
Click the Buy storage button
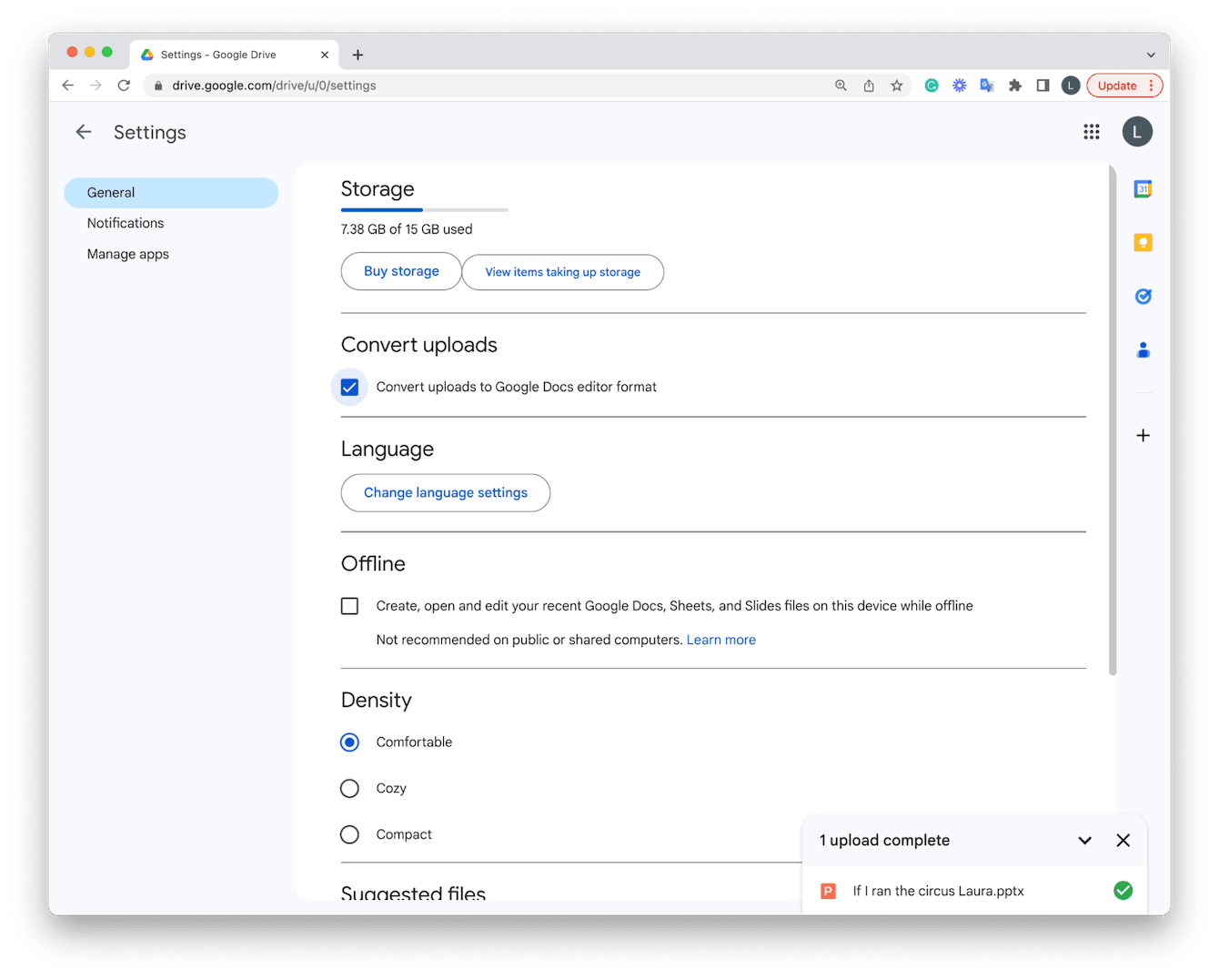tap(401, 272)
